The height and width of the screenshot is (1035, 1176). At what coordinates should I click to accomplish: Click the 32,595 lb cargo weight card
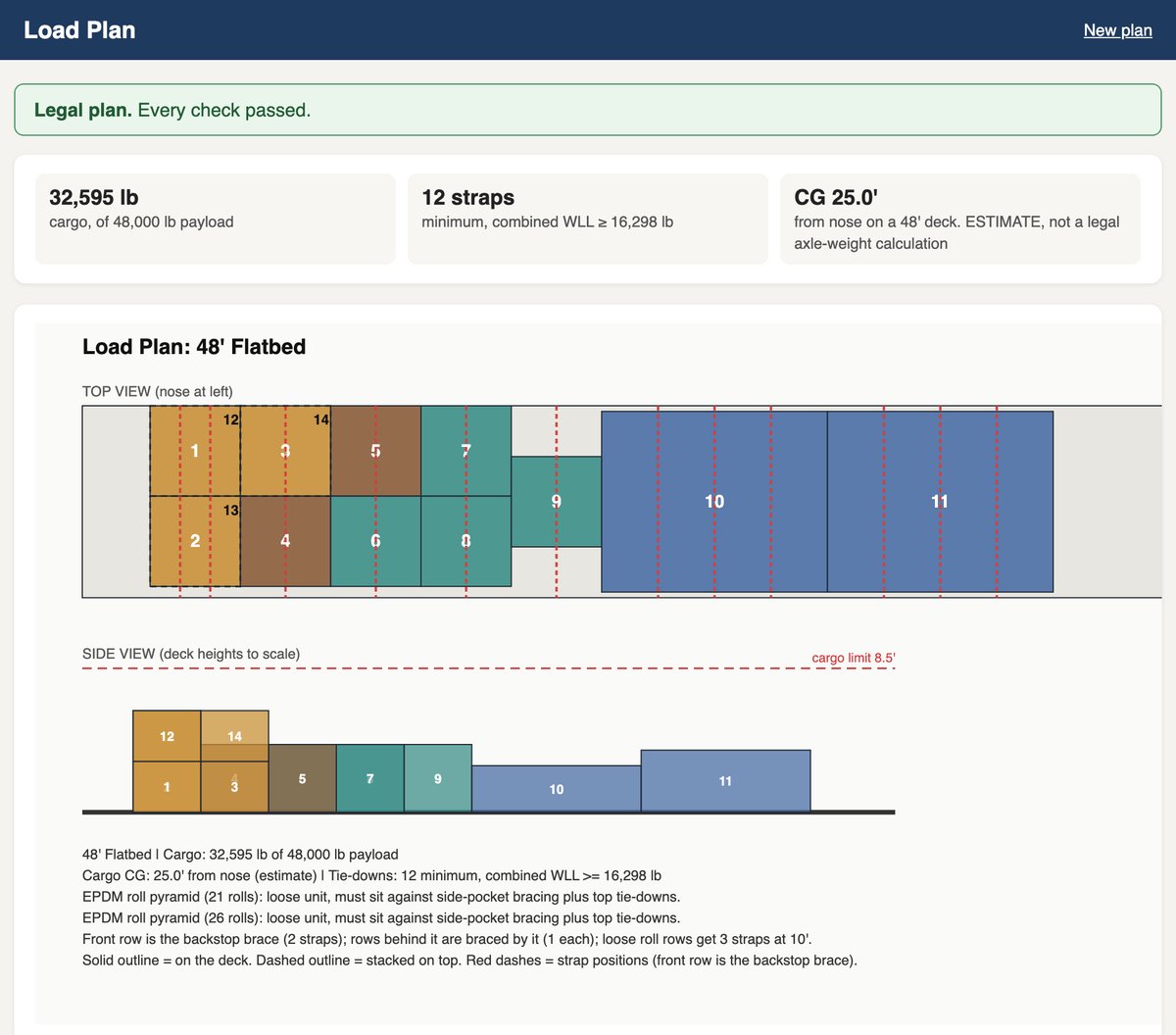coord(215,219)
